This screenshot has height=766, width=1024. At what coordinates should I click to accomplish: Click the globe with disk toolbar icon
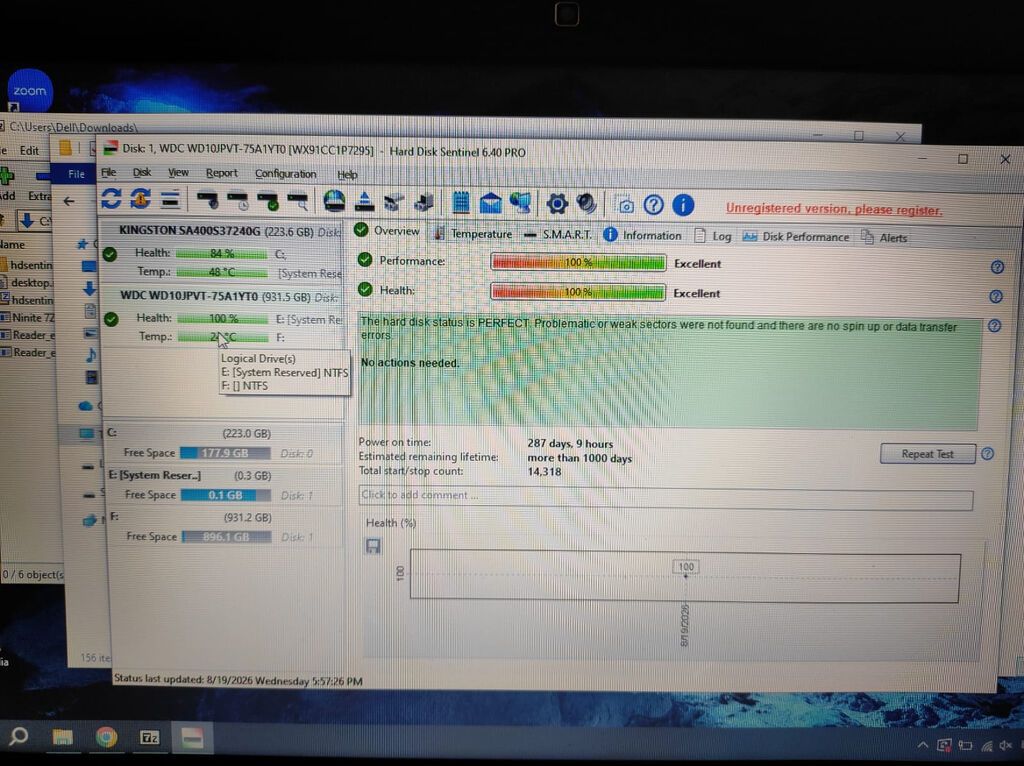[334, 200]
